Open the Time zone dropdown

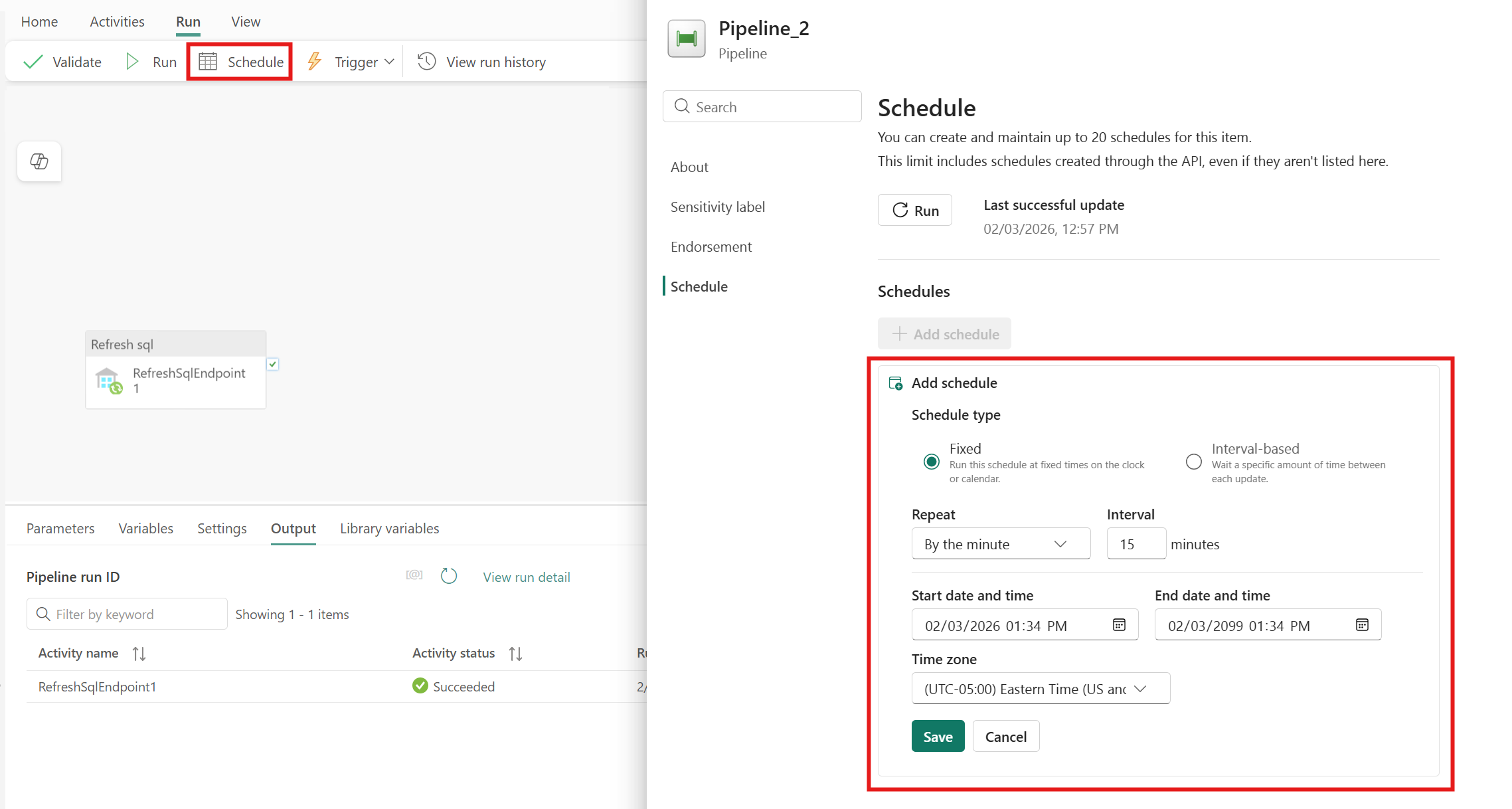coord(1040,689)
